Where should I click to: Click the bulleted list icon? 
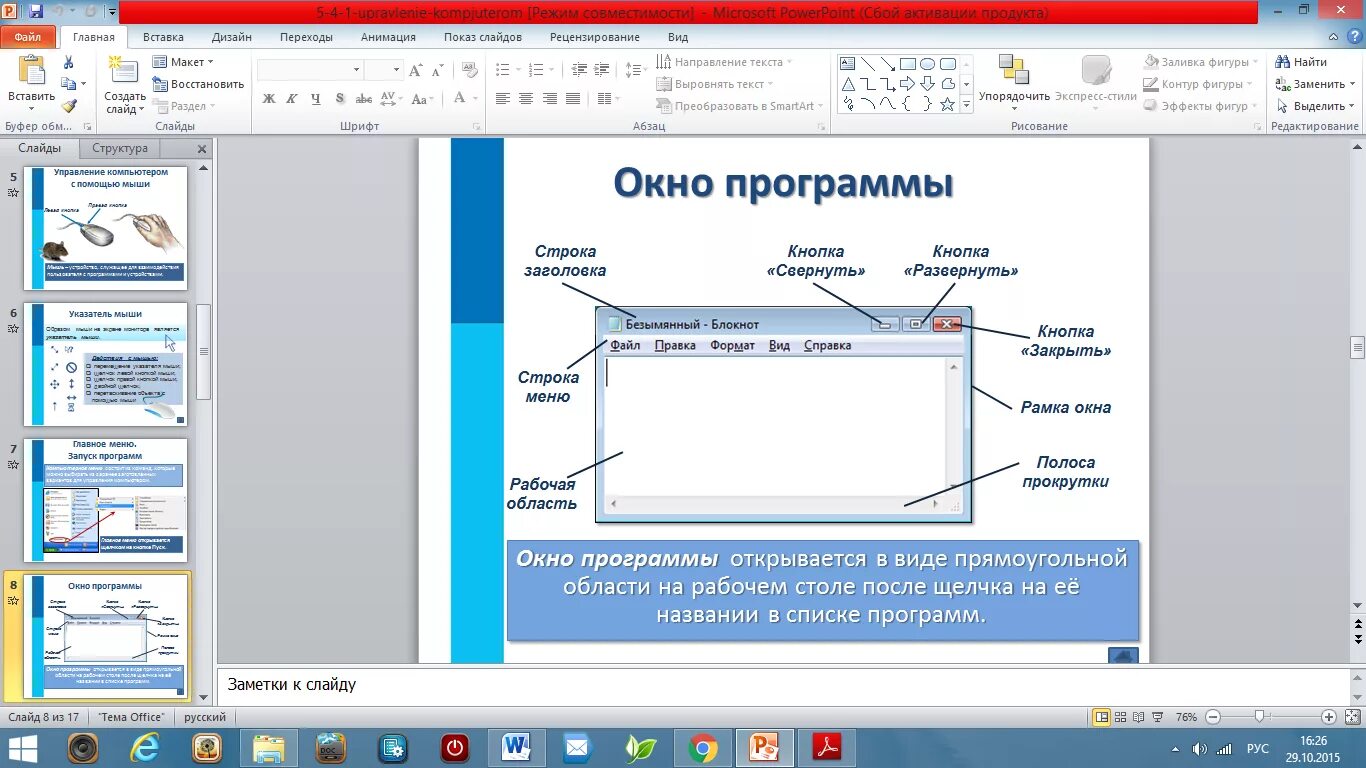(x=503, y=70)
